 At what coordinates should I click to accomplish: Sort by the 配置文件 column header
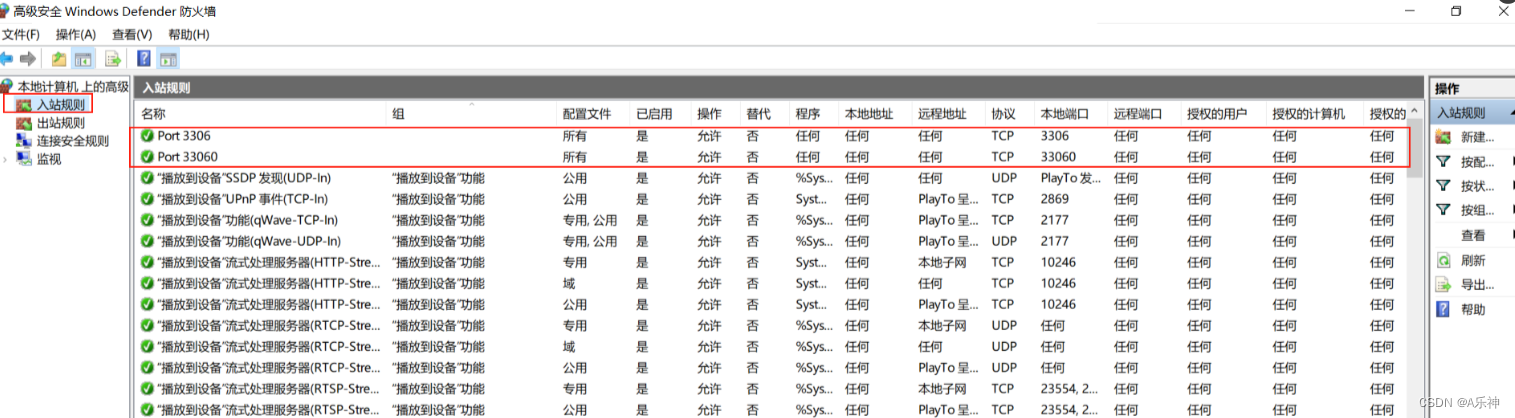tap(593, 113)
